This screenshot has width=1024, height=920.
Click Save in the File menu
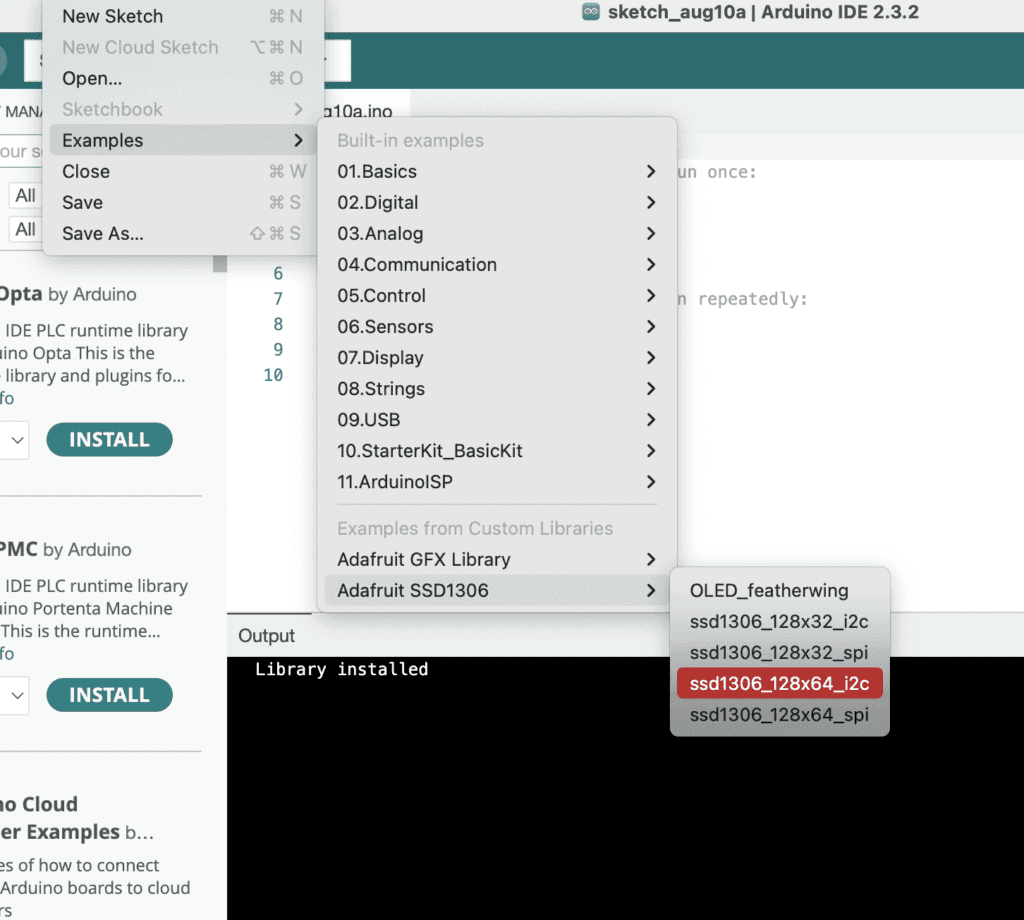pos(182,202)
